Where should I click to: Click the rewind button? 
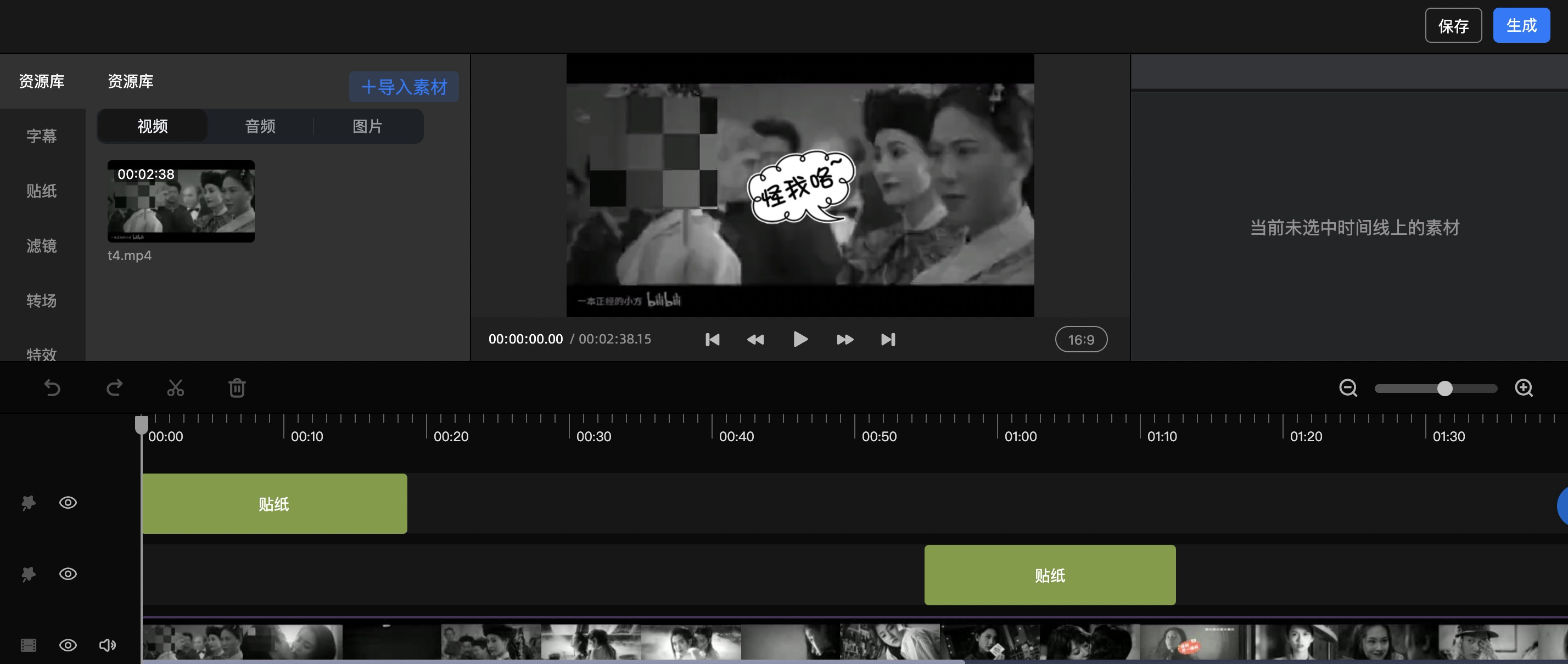[755, 339]
